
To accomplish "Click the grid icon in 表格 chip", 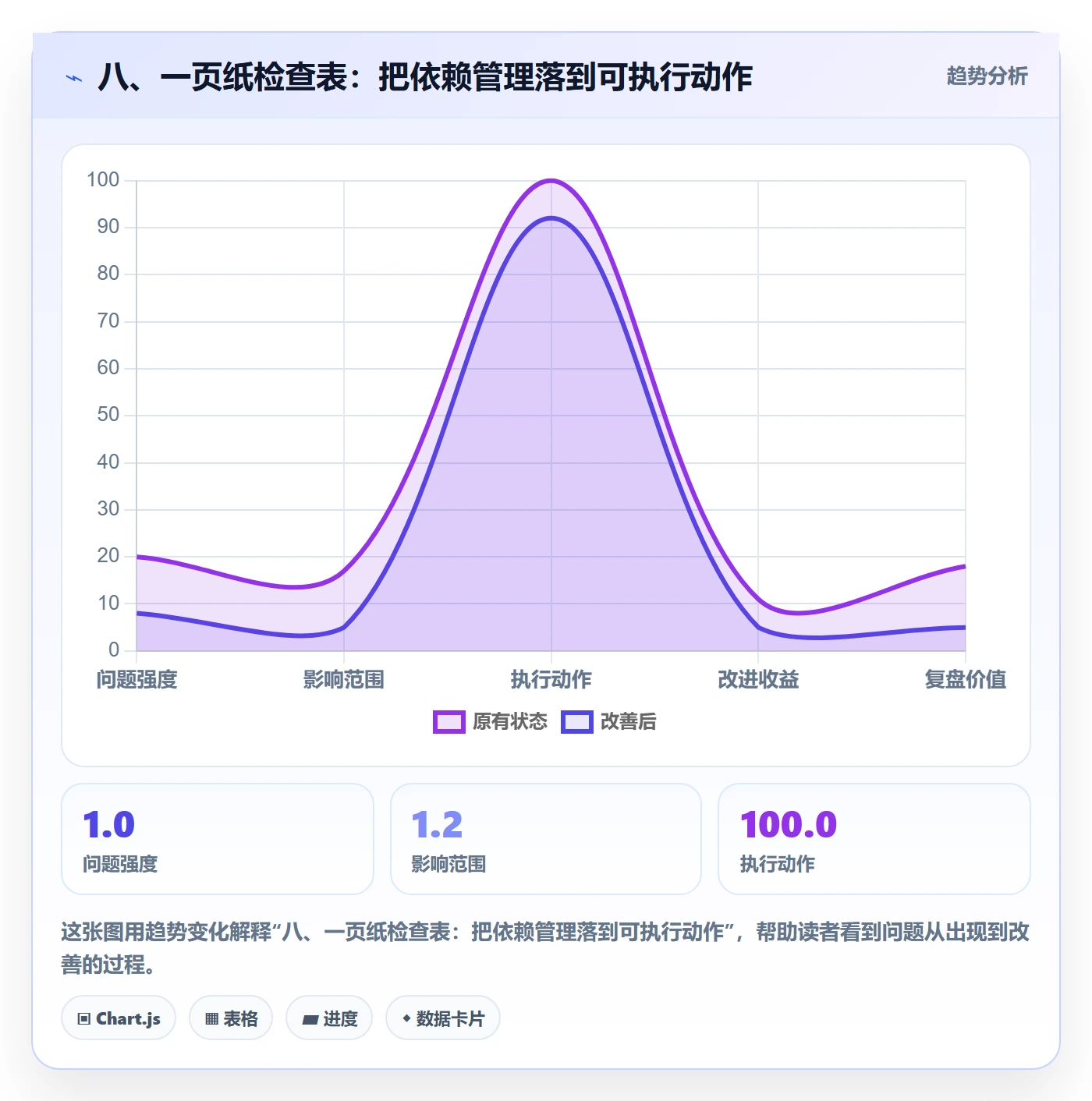I will [x=211, y=1018].
